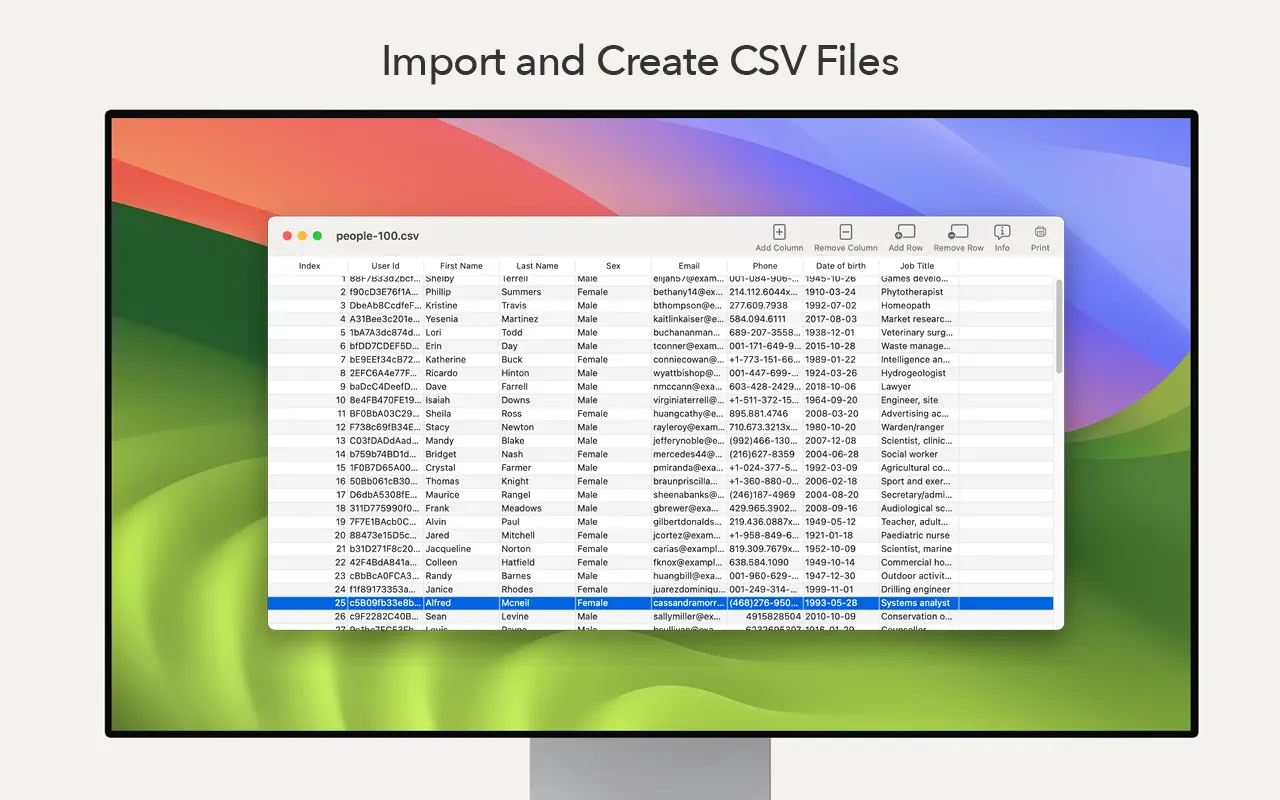Image resolution: width=1280 pixels, height=800 pixels.
Task: Add a new column to the CSV
Action: (x=779, y=235)
